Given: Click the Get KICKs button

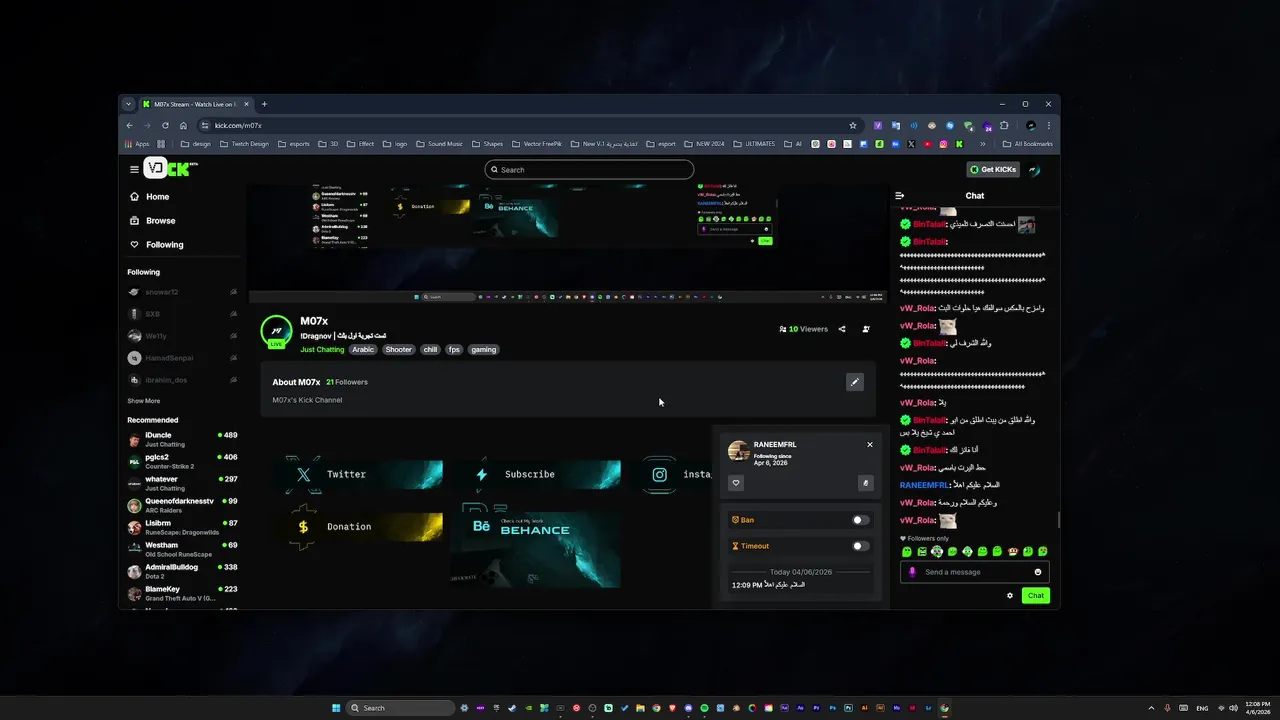Looking at the screenshot, I should (x=993, y=170).
